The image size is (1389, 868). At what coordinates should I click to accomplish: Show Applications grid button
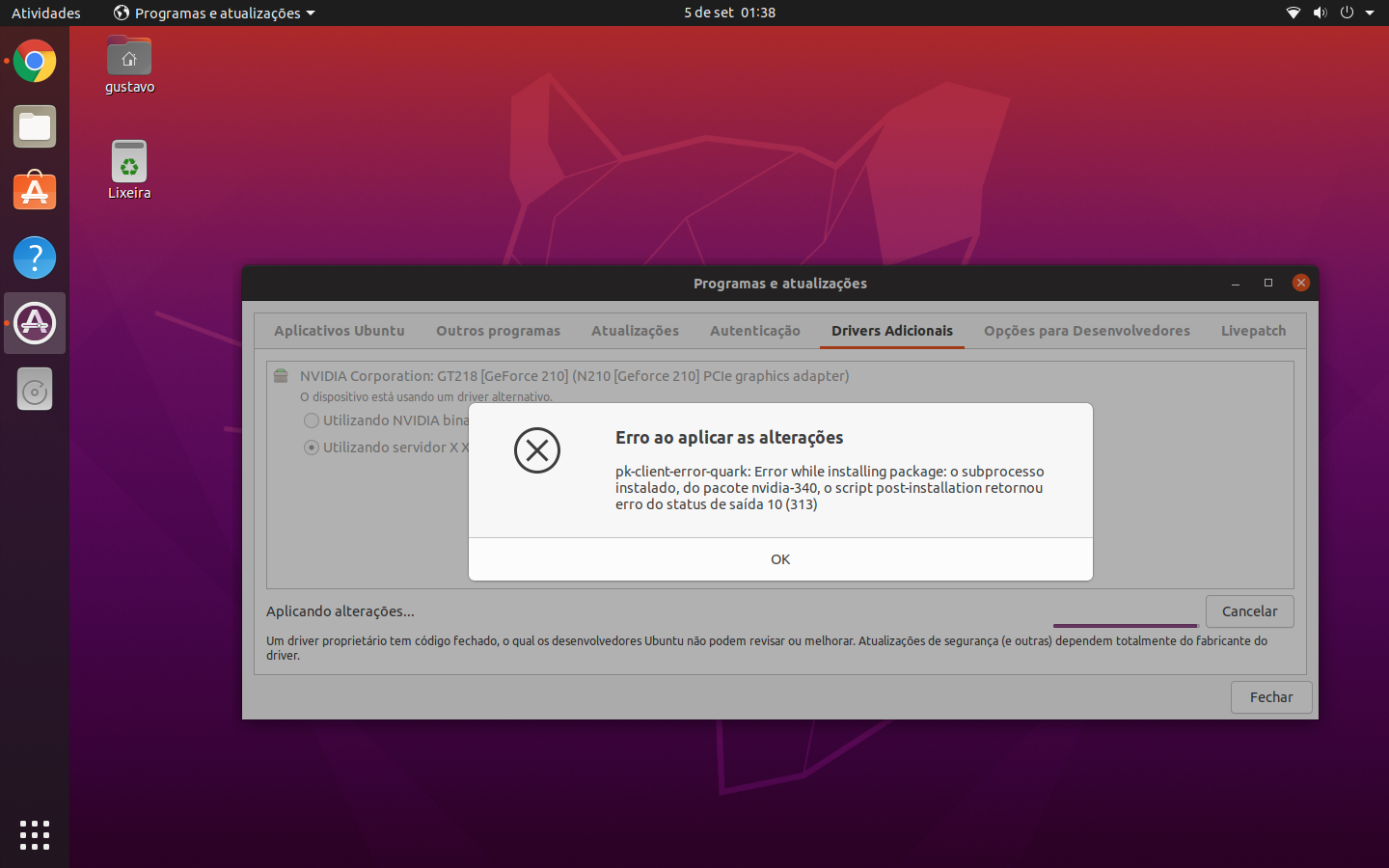[35, 835]
